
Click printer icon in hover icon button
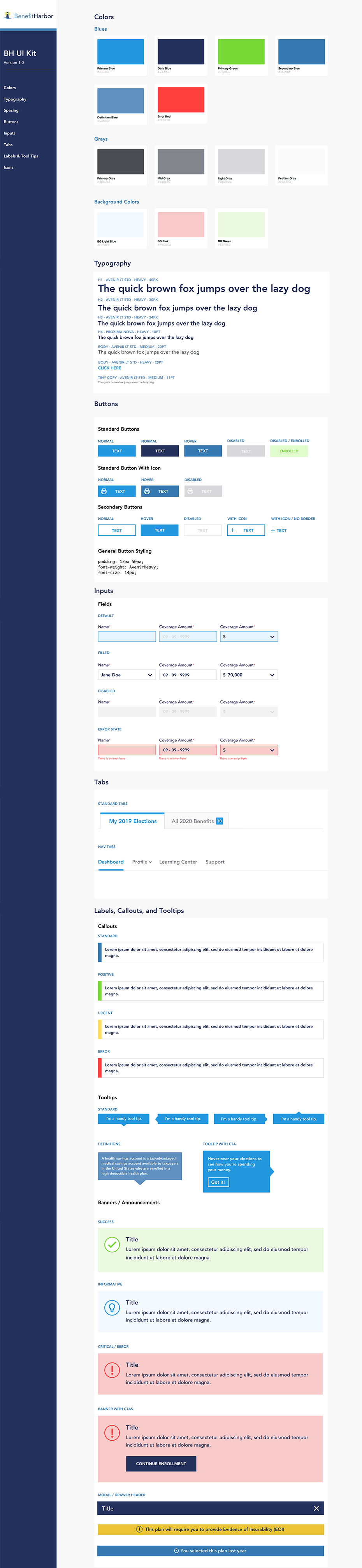pos(147,491)
